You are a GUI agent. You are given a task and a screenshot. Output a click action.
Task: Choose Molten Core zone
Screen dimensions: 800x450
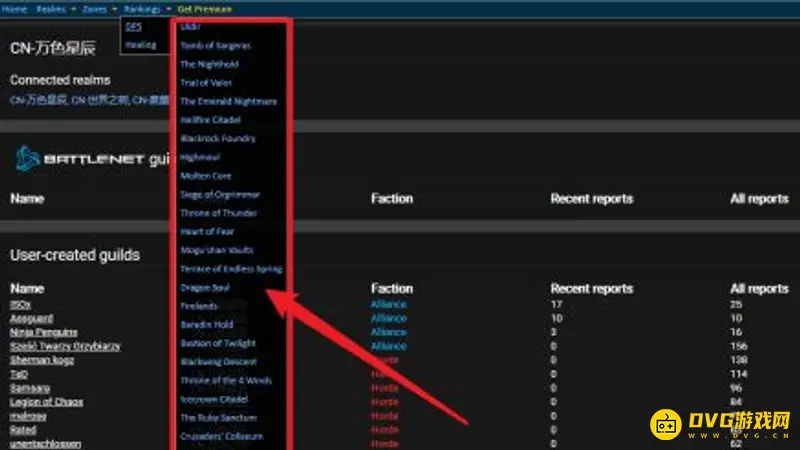click(206, 176)
